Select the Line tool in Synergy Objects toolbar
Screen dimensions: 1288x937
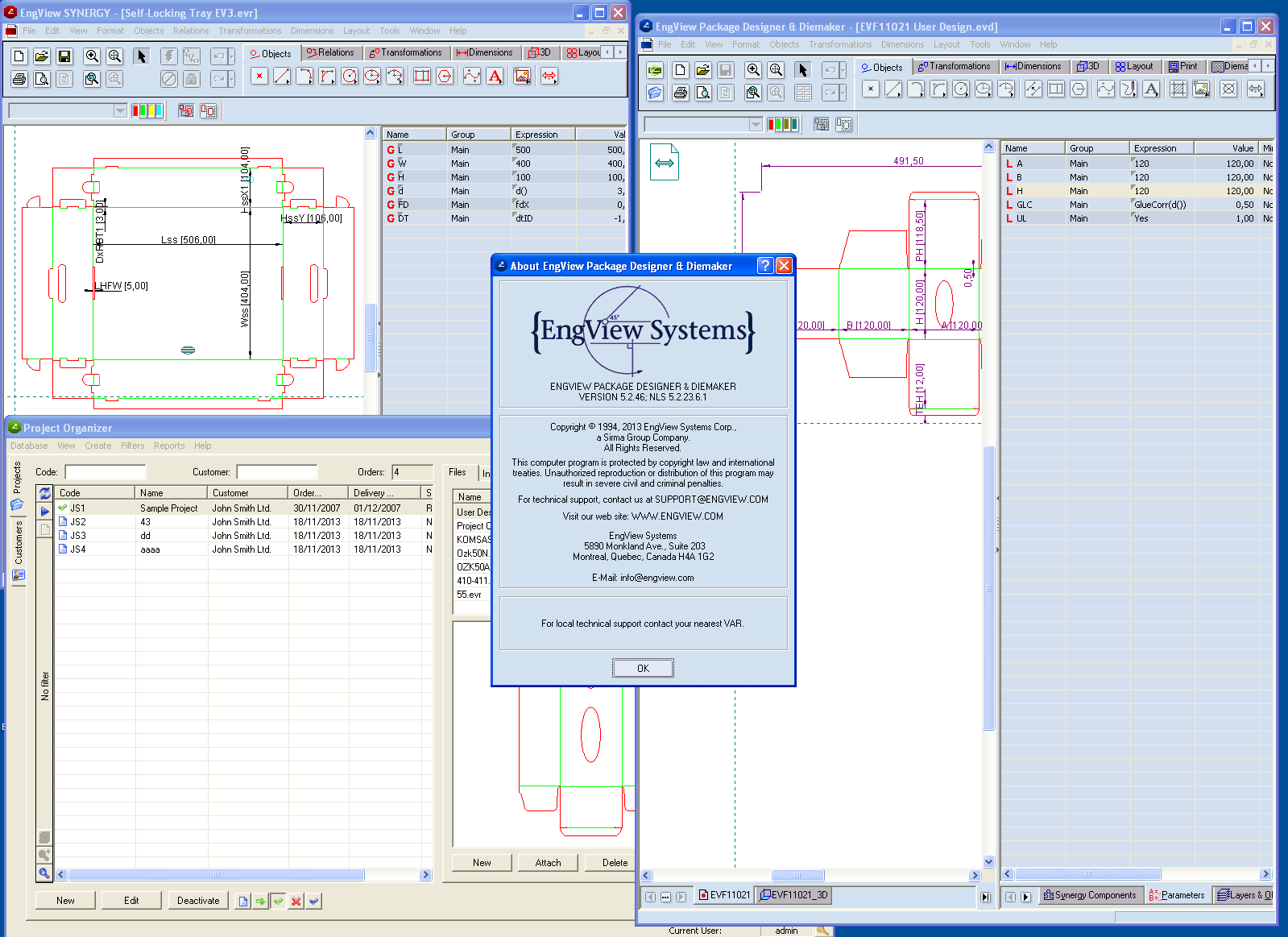pos(282,77)
